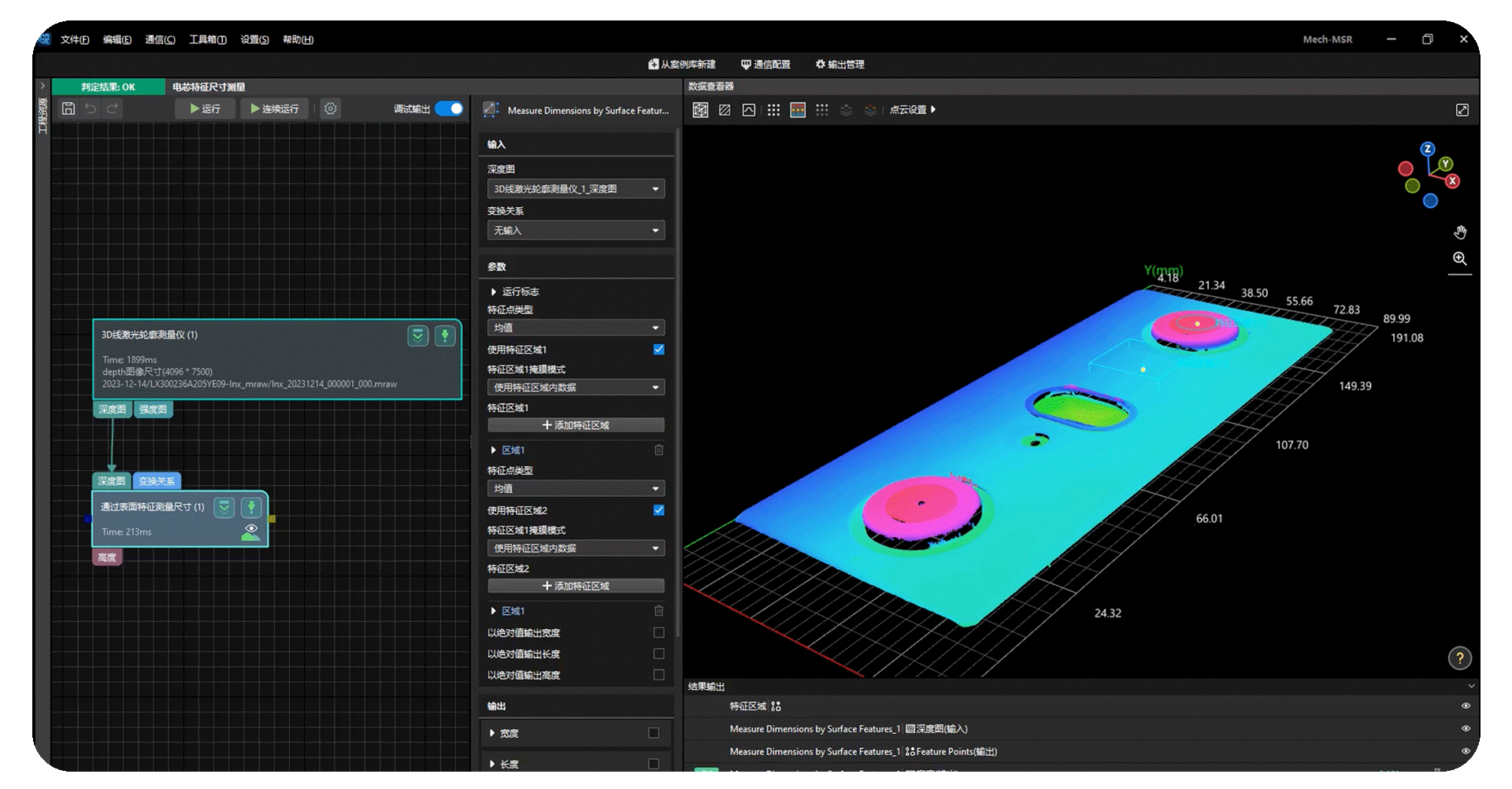1512x789 pixels.
Task: Activate the zoom magnifier tool
Action: tap(1460, 259)
